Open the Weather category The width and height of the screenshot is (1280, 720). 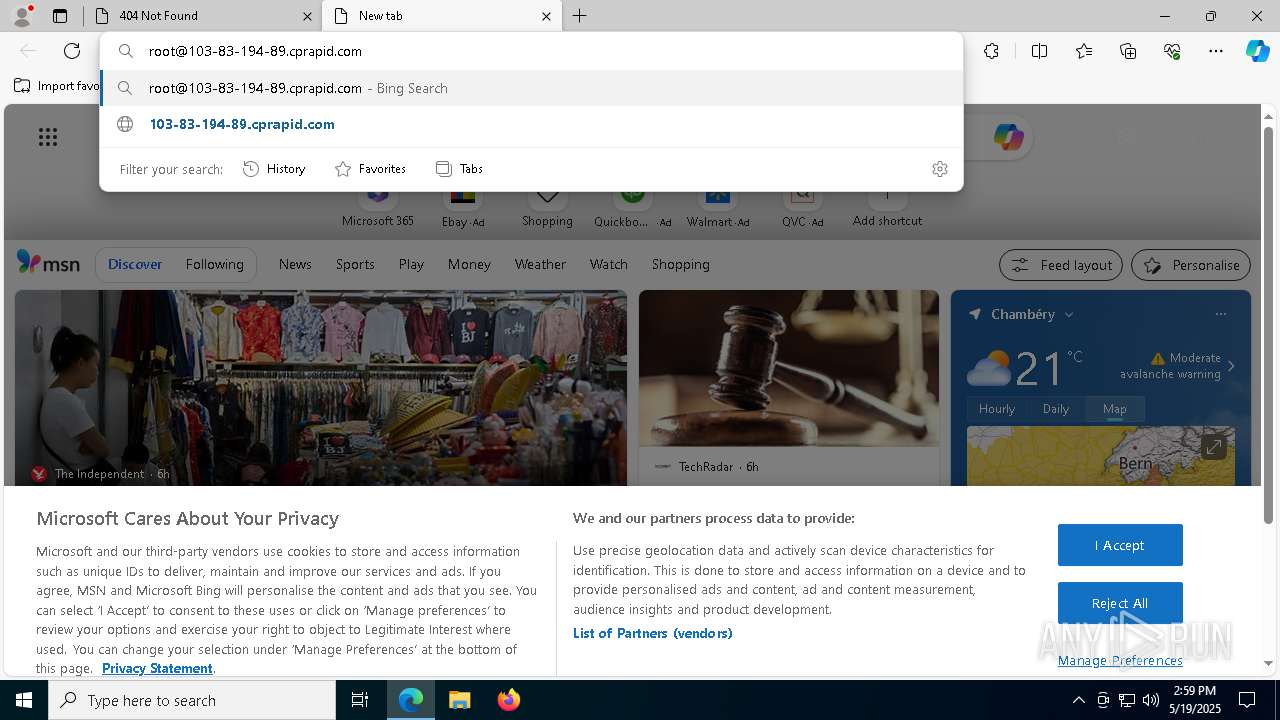(x=540, y=264)
